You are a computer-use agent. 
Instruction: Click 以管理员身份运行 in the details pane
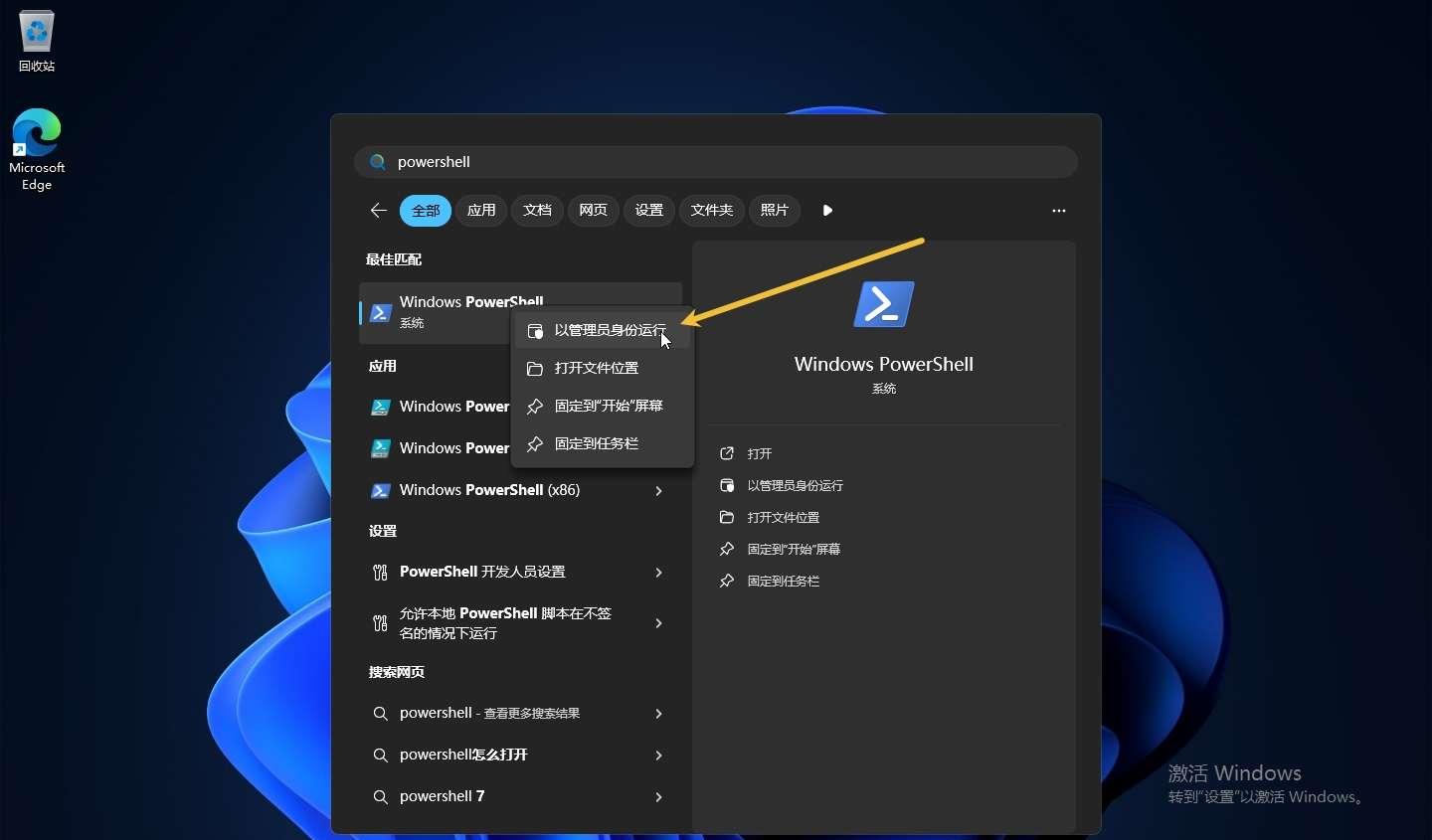(796, 485)
